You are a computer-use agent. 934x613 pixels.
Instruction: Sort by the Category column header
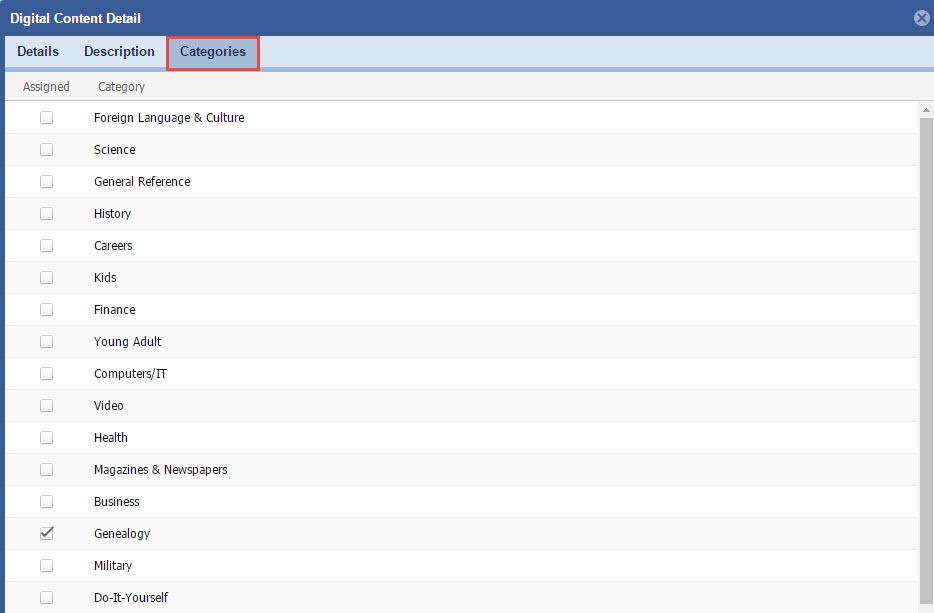(x=121, y=87)
